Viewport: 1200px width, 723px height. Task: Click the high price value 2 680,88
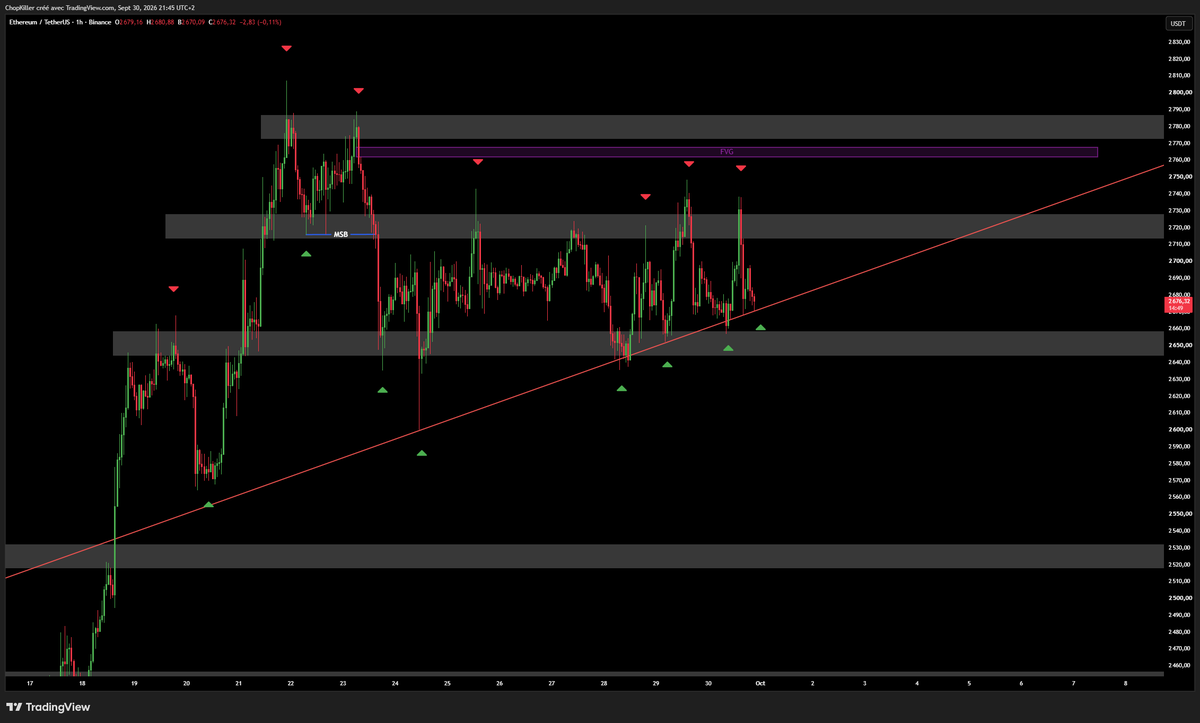tap(163, 22)
